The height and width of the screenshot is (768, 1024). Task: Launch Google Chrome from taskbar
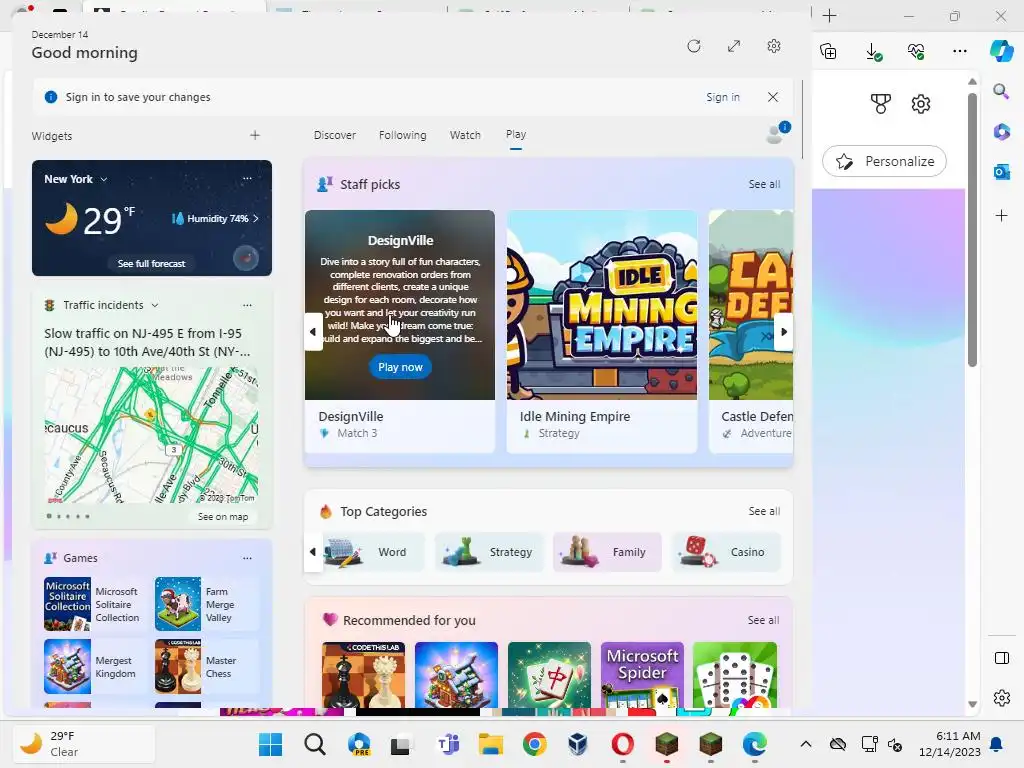pyautogui.click(x=534, y=744)
